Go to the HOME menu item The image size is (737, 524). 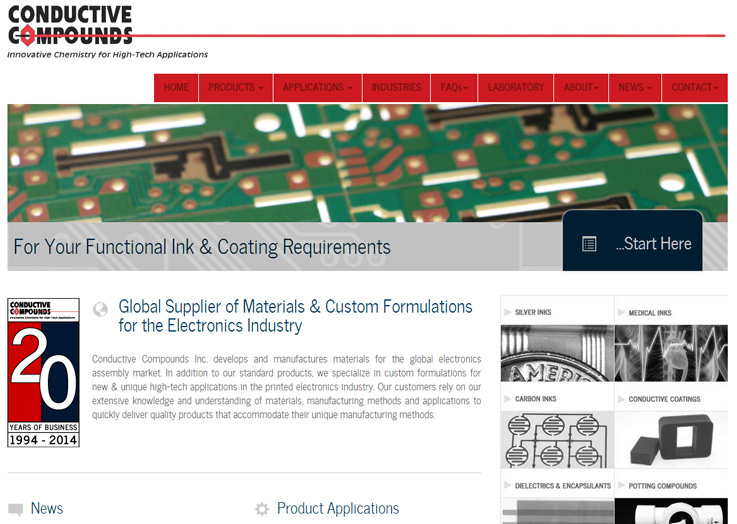(x=176, y=87)
